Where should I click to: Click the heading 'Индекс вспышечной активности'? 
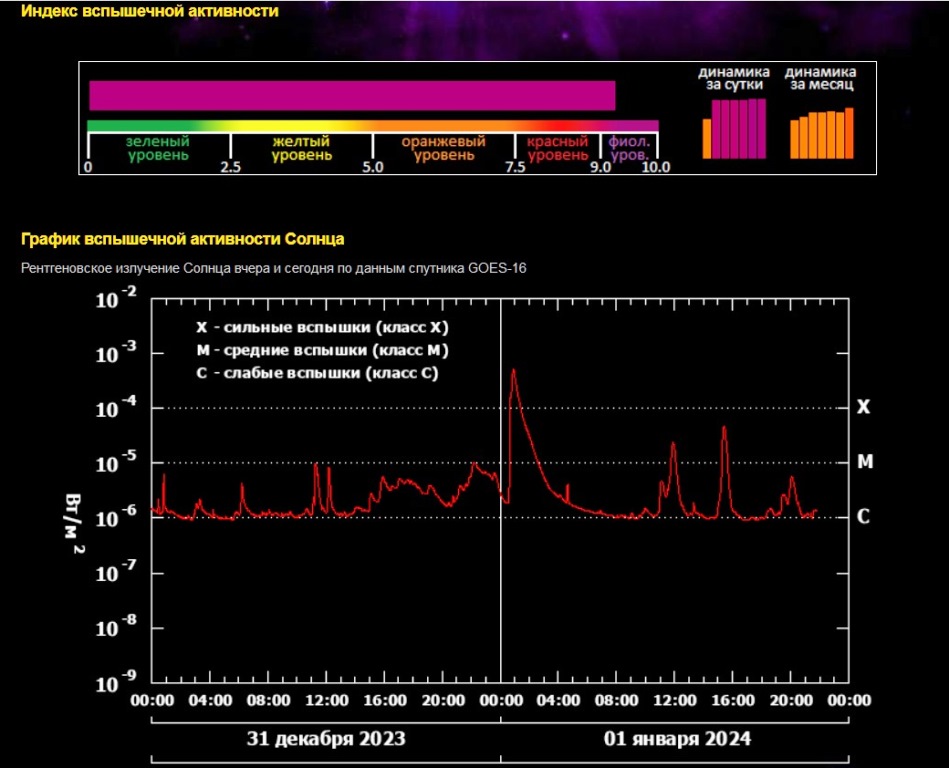click(x=149, y=11)
